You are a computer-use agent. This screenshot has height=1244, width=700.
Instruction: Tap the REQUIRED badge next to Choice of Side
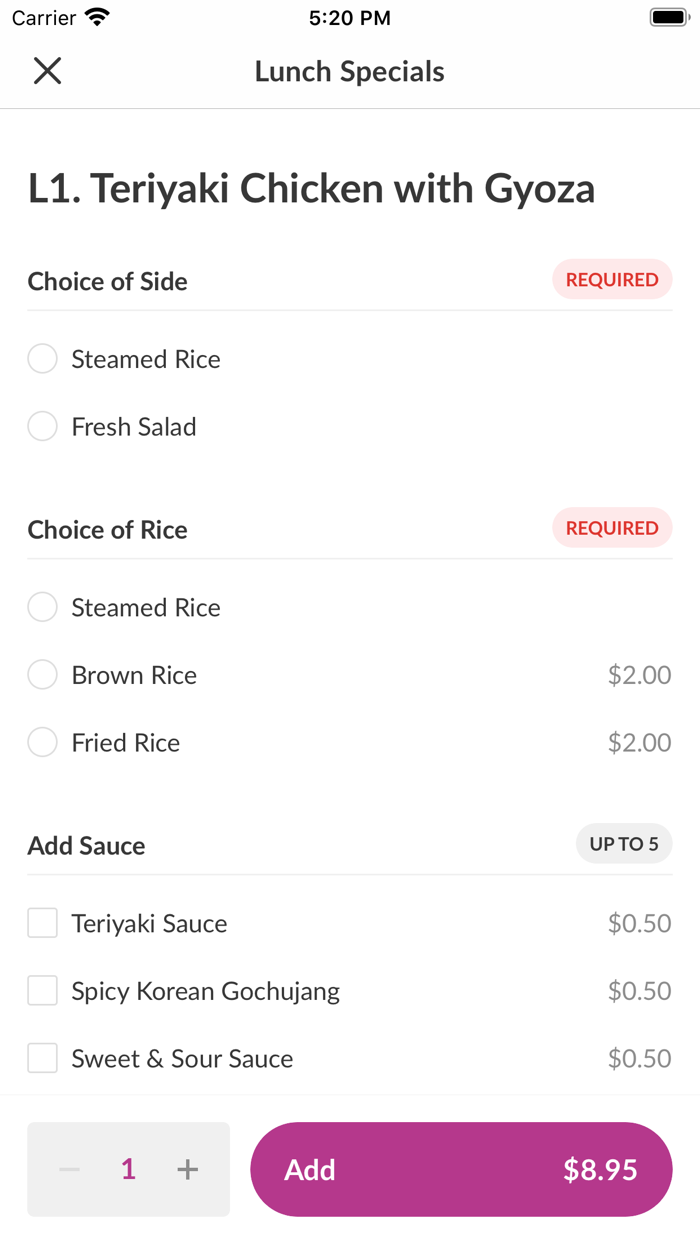tap(612, 279)
